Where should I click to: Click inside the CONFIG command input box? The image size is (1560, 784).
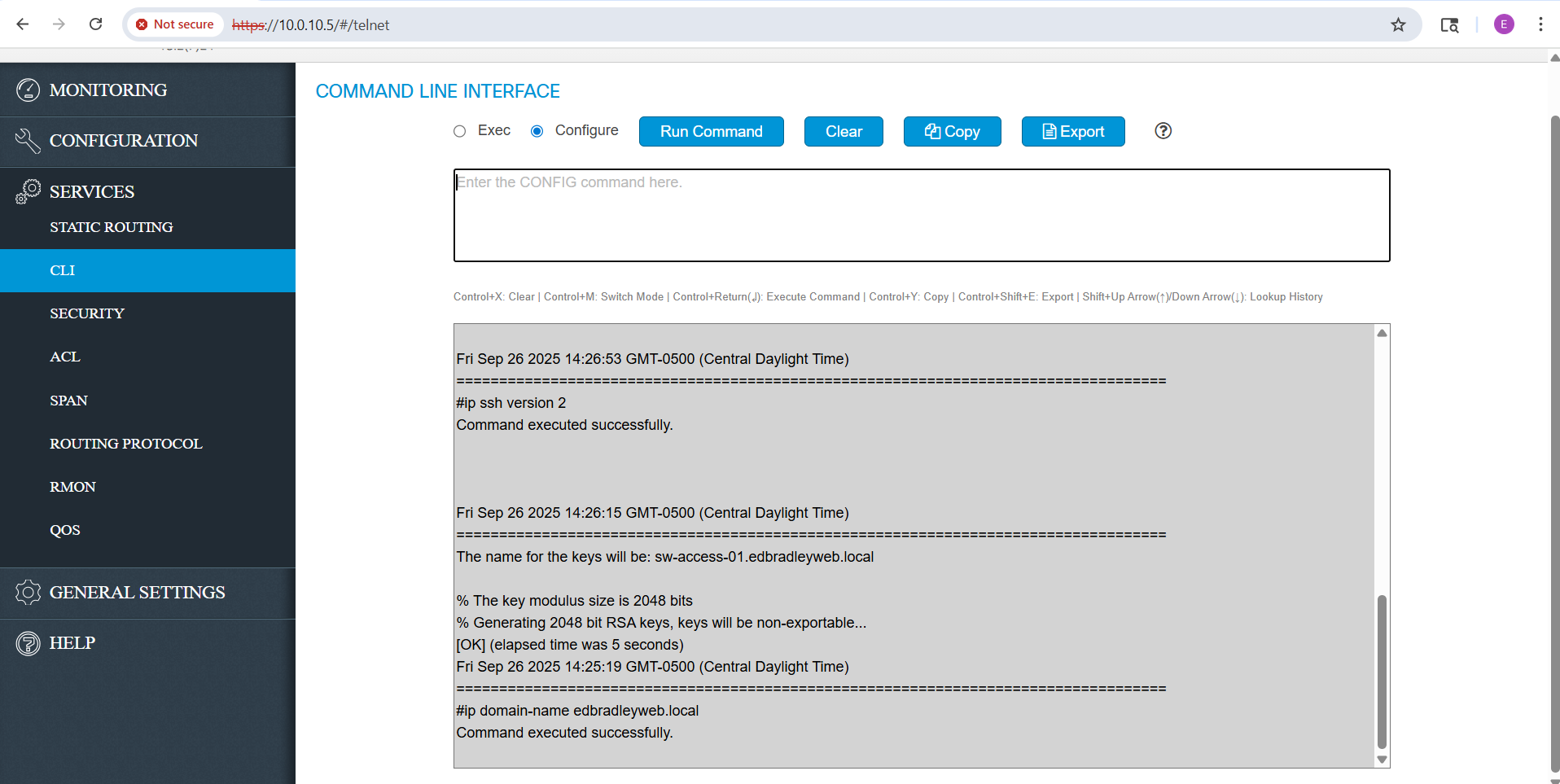(921, 215)
